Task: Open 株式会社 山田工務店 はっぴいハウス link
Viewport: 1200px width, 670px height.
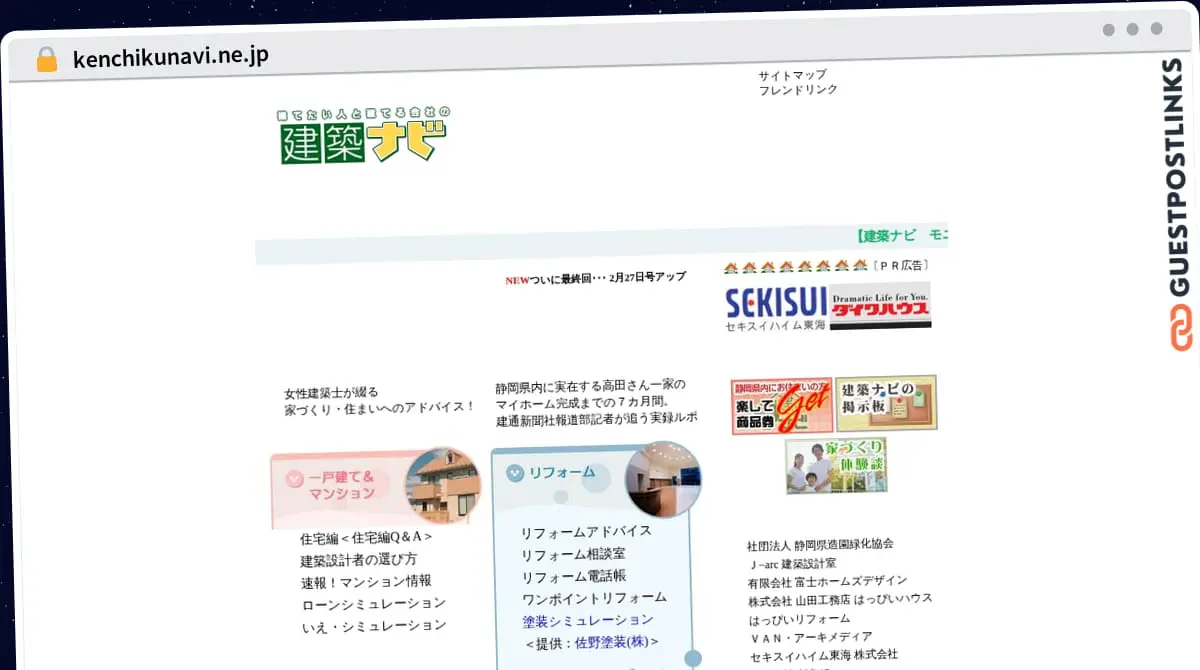Action: click(x=840, y=599)
